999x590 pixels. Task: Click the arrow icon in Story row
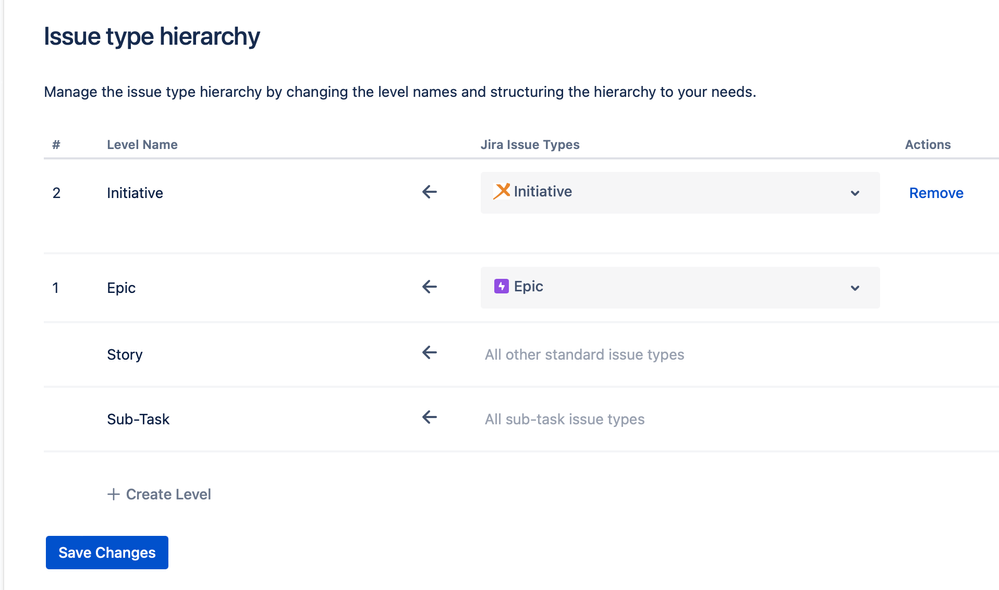(x=429, y=352)
